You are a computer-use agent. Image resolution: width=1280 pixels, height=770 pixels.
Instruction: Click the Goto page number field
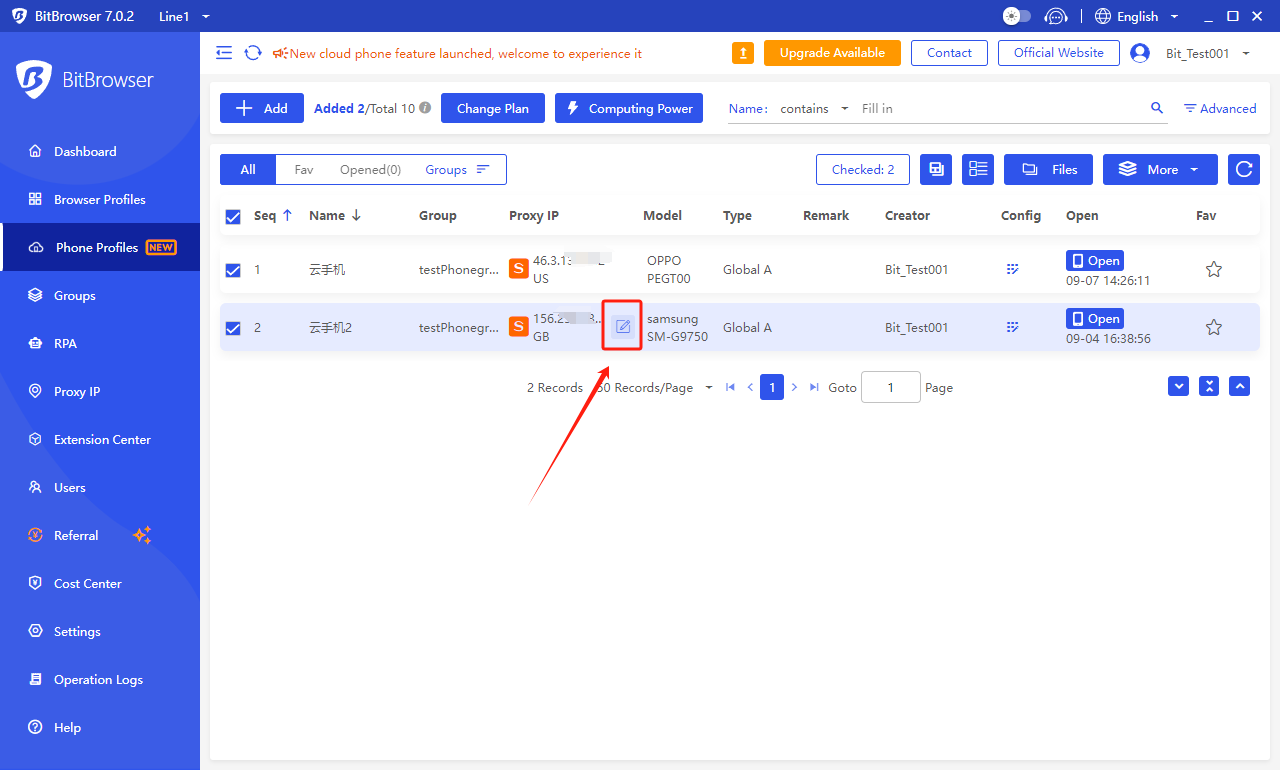click(890, 387)
